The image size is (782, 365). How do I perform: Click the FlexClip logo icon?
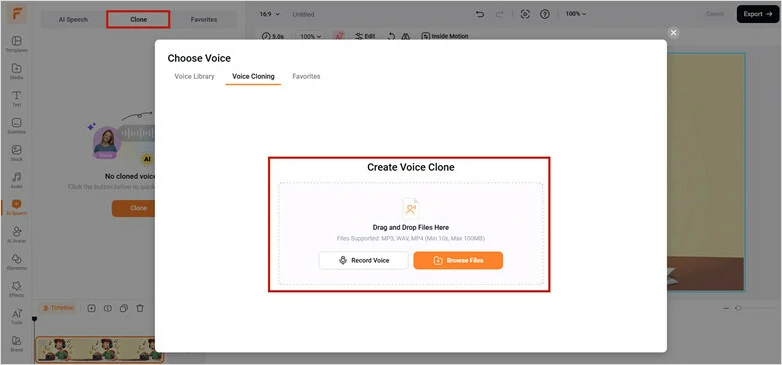coord(16,15)
